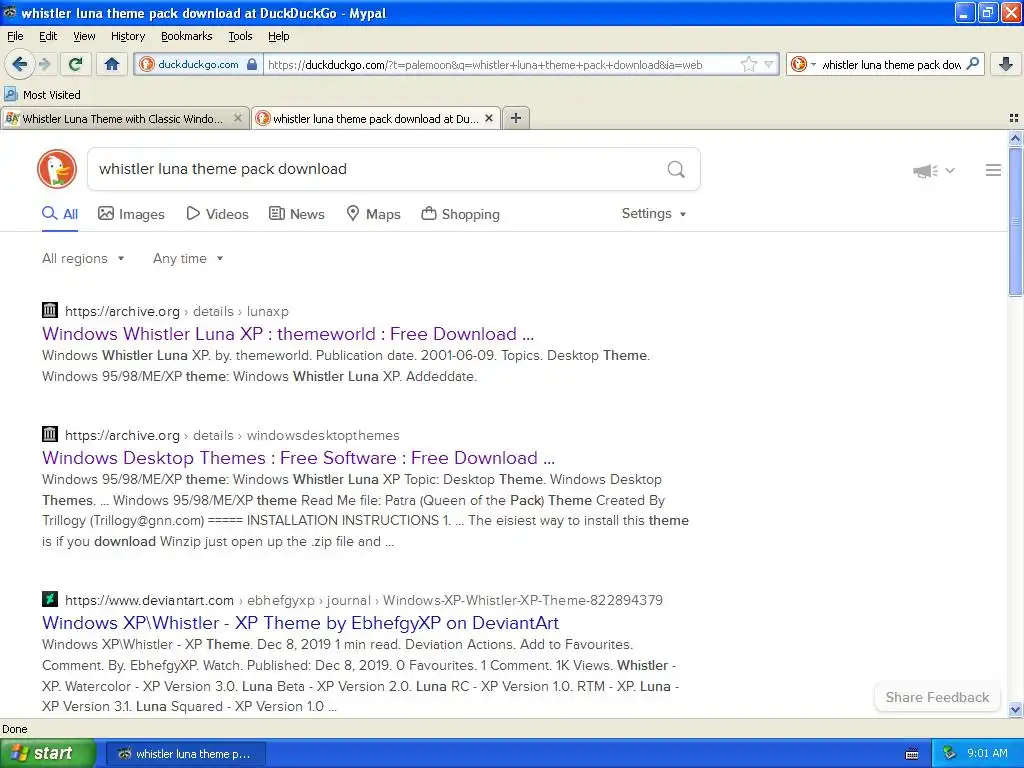Open the list all tabs grid icon
Viewport: 1024px width, 768px height.
point(1014,118)
